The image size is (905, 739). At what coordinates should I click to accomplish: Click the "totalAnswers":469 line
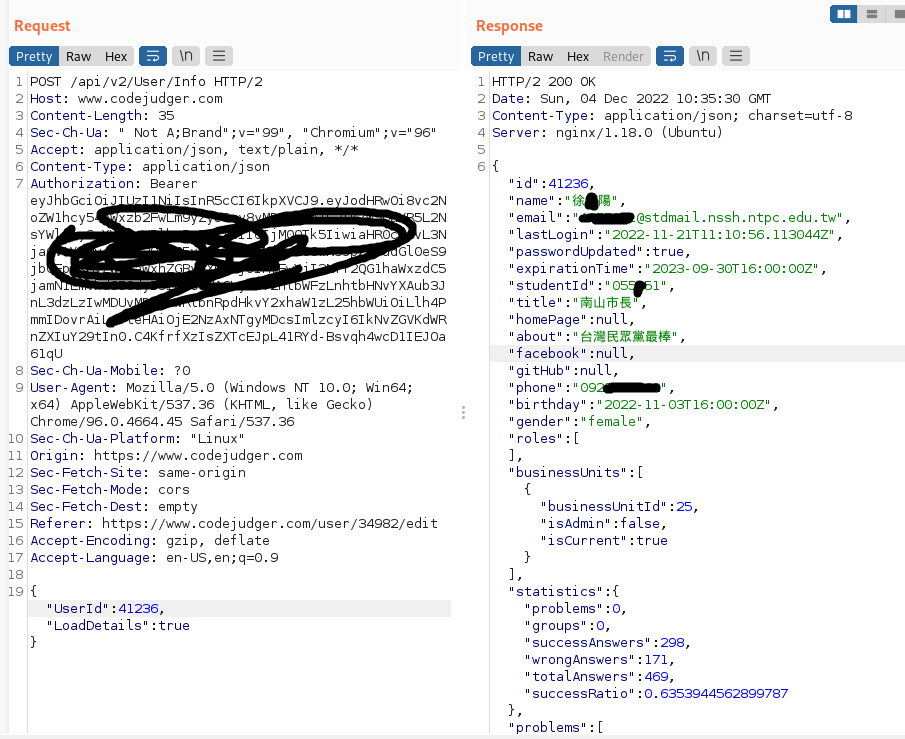[x=599, y=677]
